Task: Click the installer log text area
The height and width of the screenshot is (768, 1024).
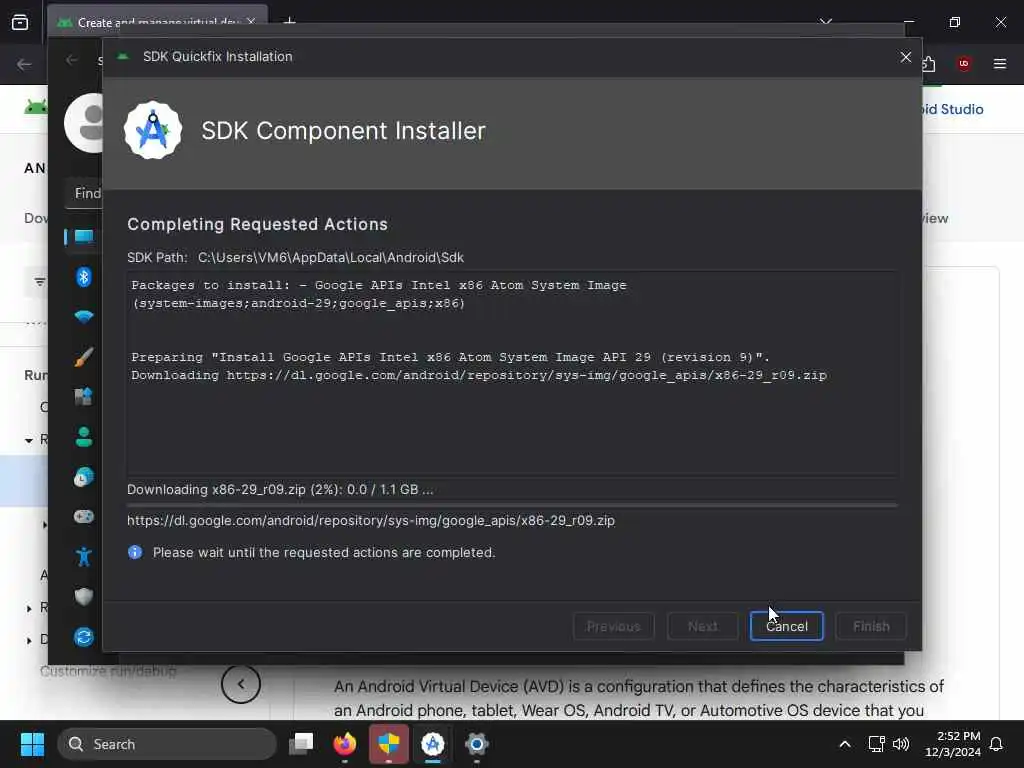Action: coord(513,374)
